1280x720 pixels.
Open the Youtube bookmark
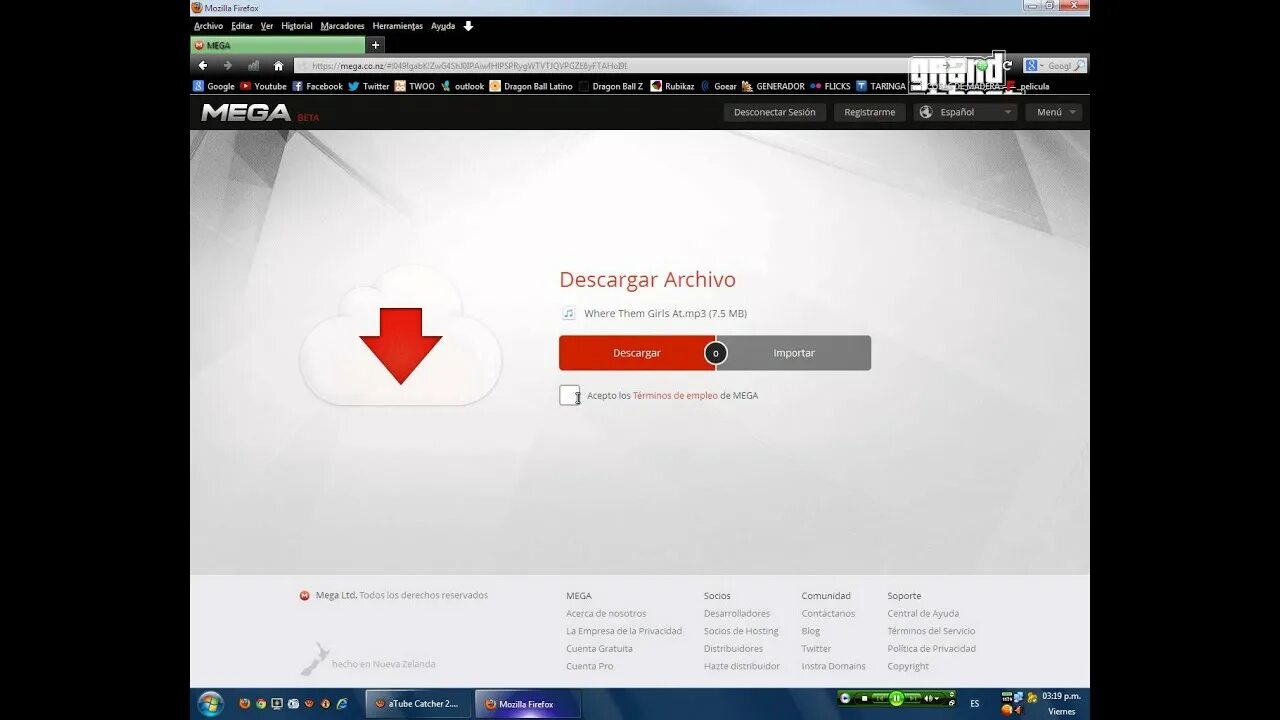[x=264, y=86]
